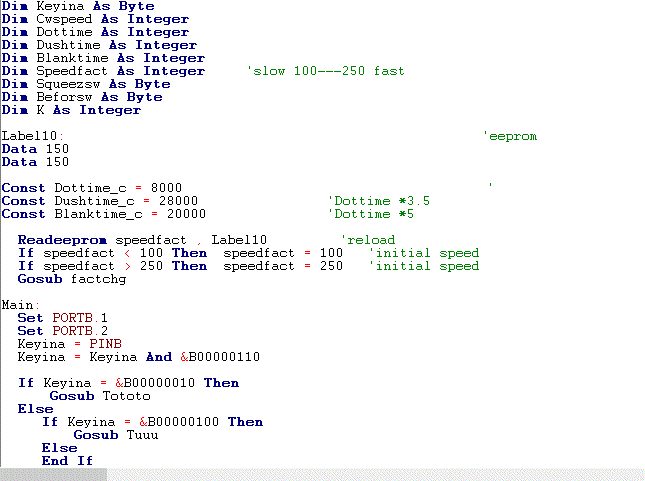Place cursor on 'Dim K As Integer' line

pos(70,110)
